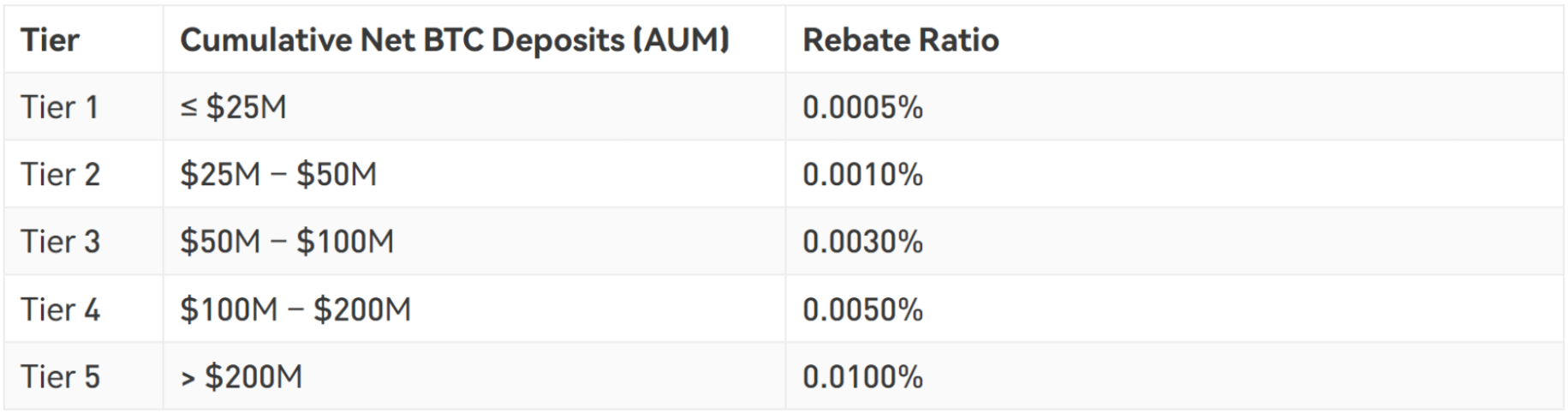Select the Tier 5 cell
The image size is (1568, 414).
60,377
